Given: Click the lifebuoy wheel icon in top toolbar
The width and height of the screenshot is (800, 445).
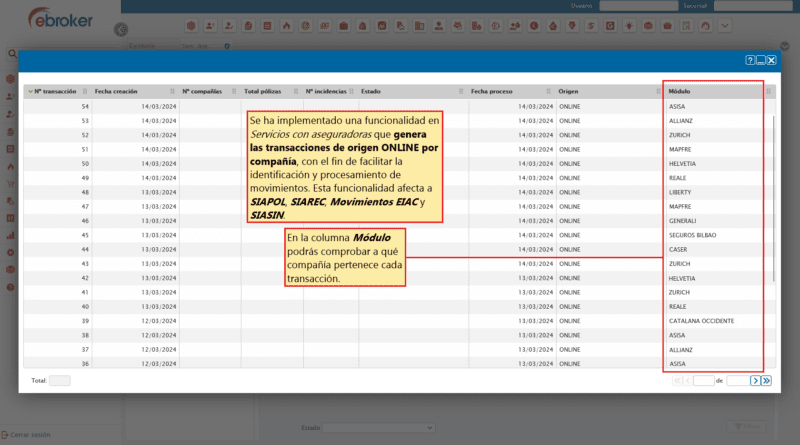Looking at the screenshot, I should click(305, 26).
